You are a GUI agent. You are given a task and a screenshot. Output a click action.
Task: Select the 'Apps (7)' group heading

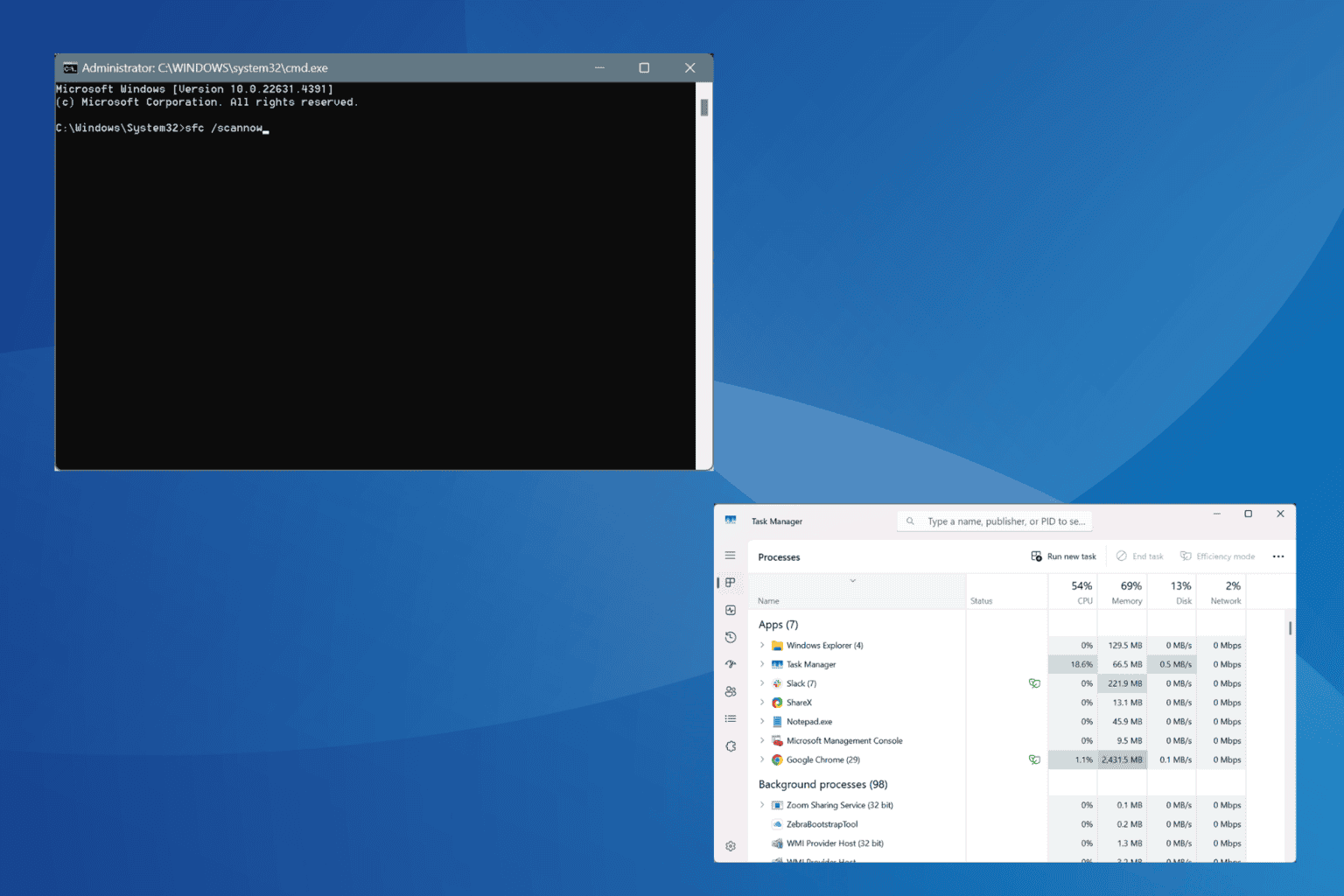(778, 625)
